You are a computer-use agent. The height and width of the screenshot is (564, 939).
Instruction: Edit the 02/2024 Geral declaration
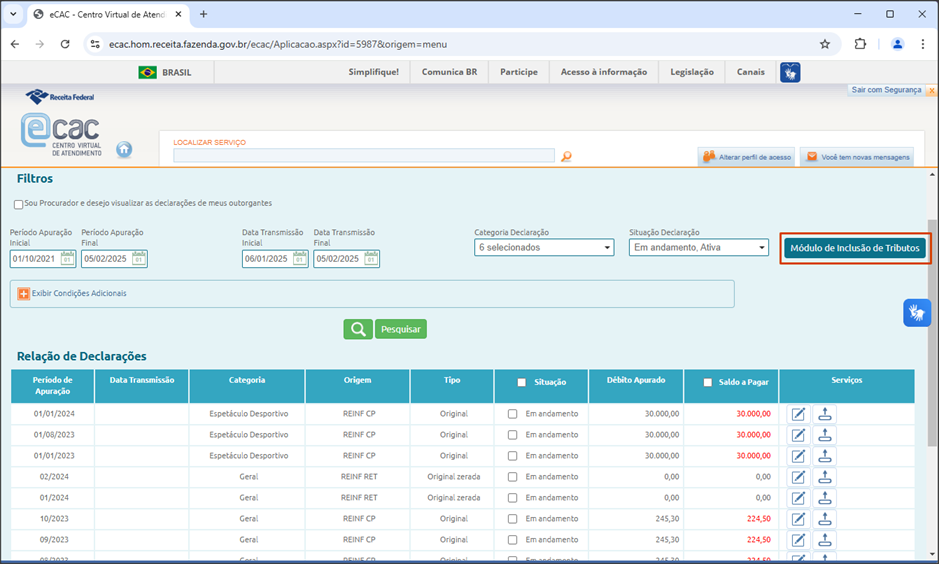coord(798,477)
